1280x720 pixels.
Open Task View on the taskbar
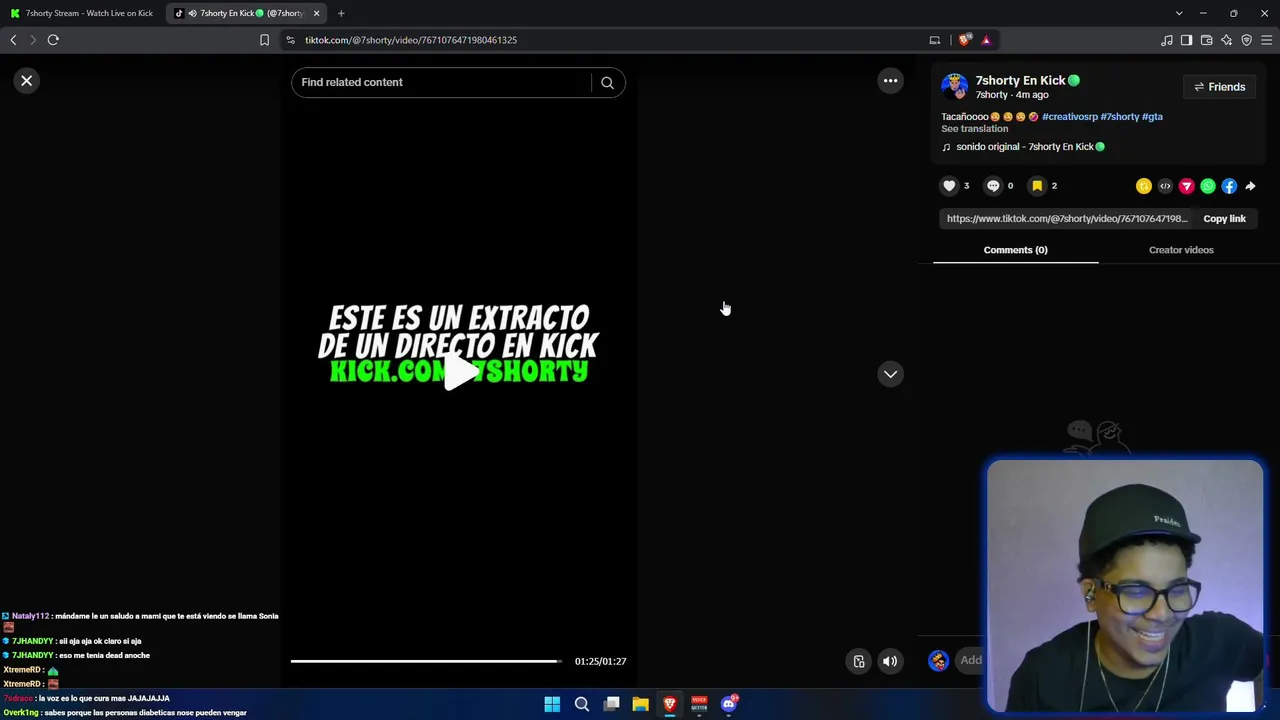pos(611,704)
